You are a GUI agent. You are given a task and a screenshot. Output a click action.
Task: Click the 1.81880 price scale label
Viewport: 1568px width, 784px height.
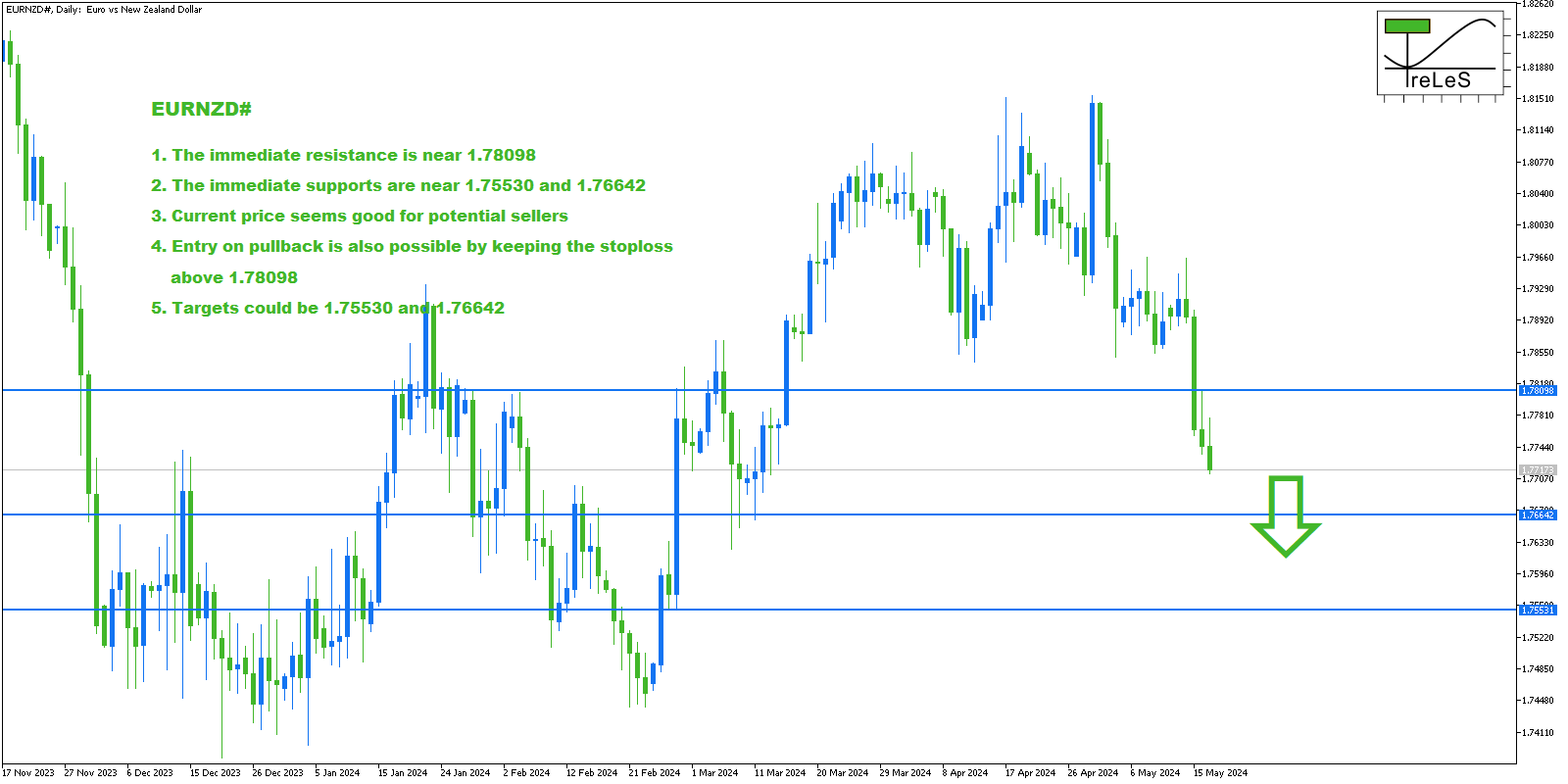1538,68
